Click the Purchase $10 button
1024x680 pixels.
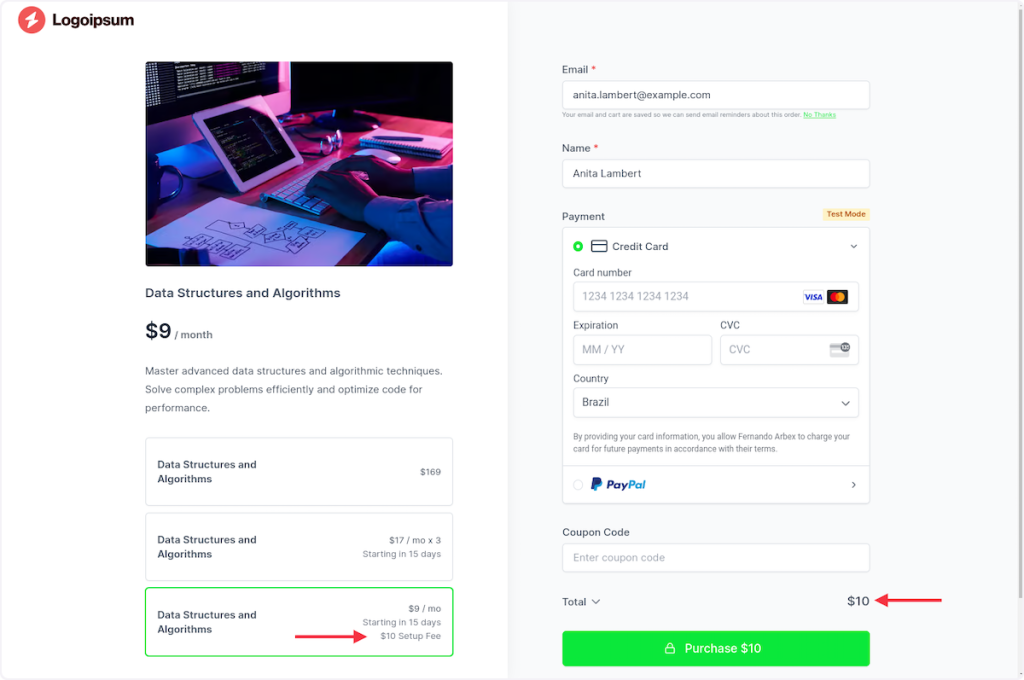coord(716,649)
